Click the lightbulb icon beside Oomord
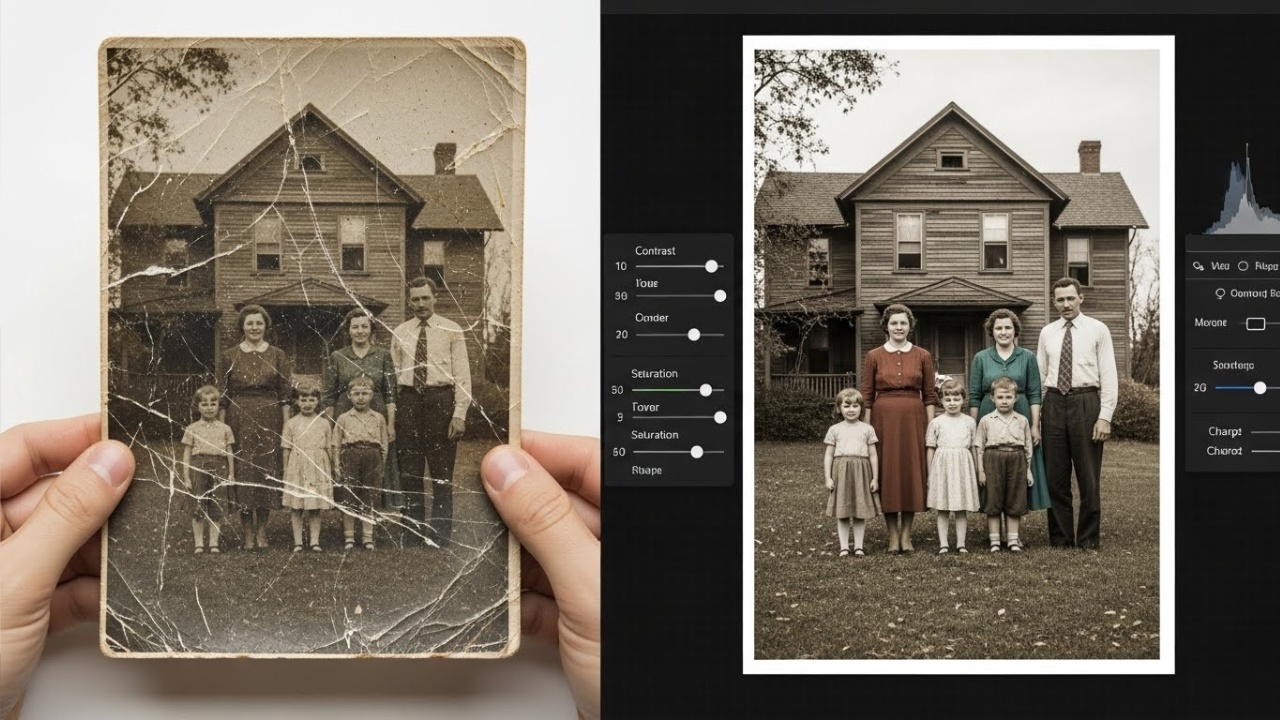This screenshot has height=720, width=1280. click(1220, 294)
